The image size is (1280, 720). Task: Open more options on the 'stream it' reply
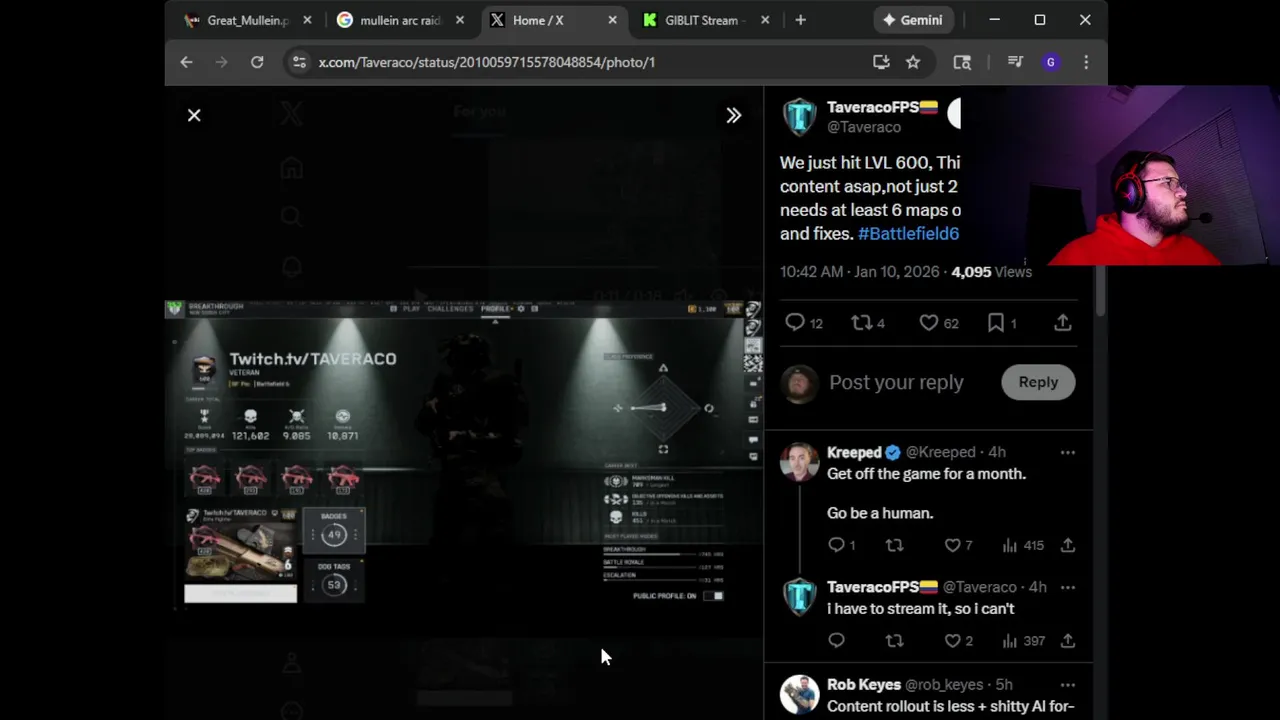coord(1067,587)
